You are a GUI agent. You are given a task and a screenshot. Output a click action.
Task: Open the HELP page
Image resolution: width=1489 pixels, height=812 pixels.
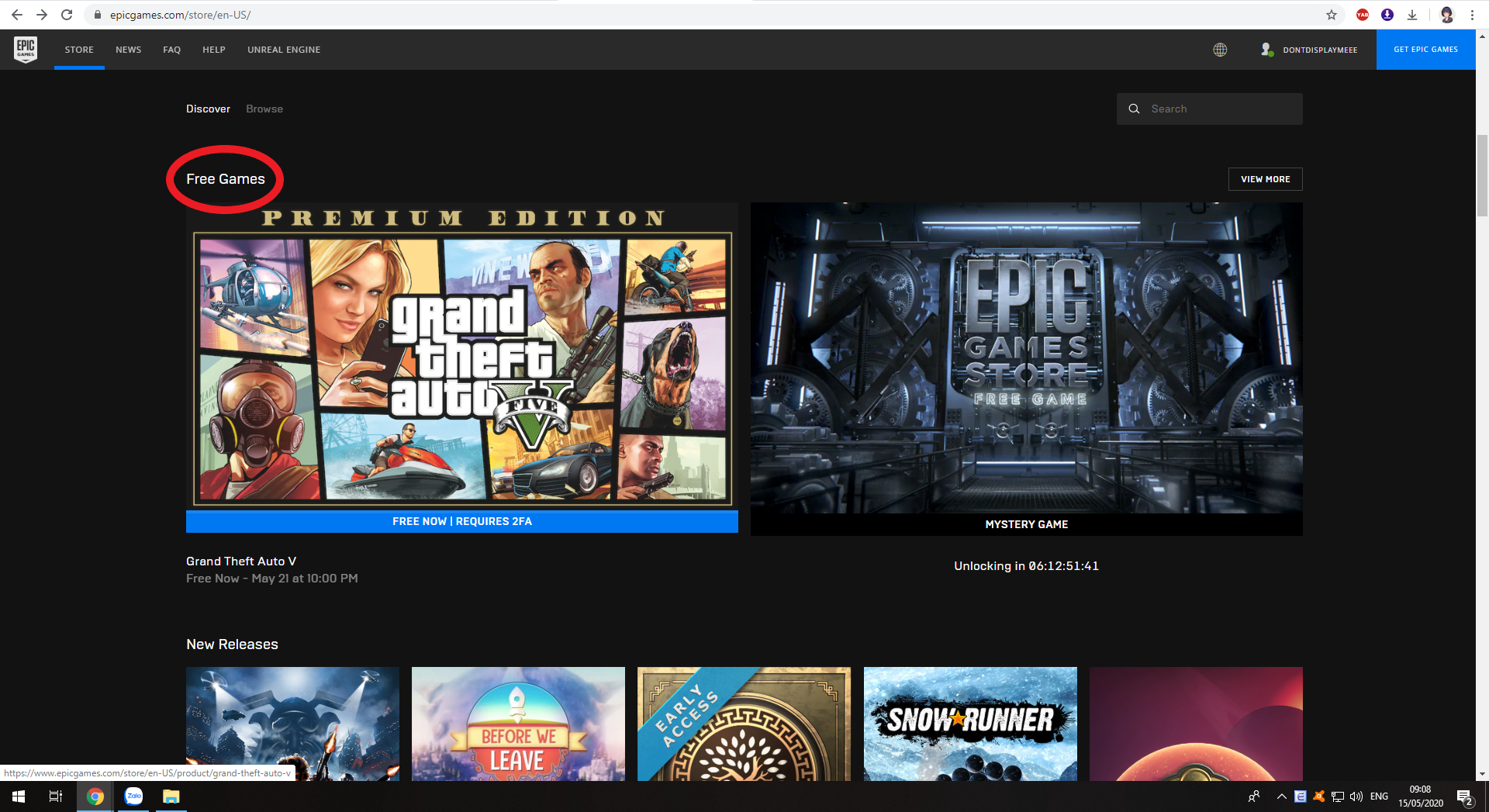coord(214,50)
